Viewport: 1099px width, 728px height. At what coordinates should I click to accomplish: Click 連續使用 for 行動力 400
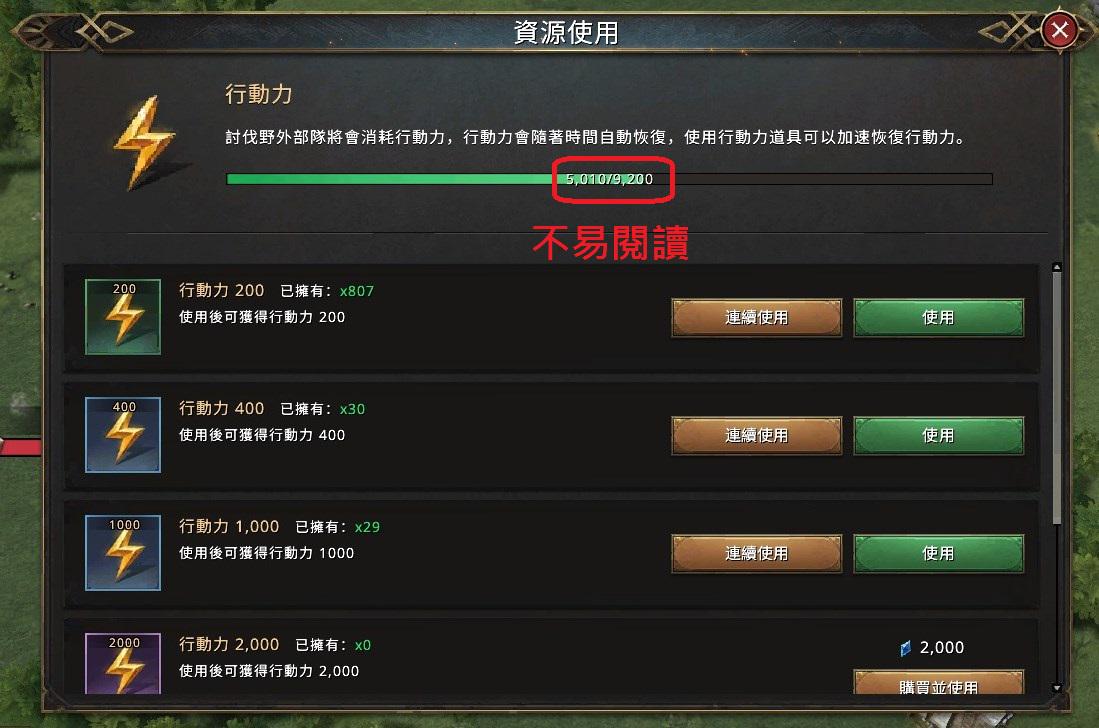click(756, 435)
